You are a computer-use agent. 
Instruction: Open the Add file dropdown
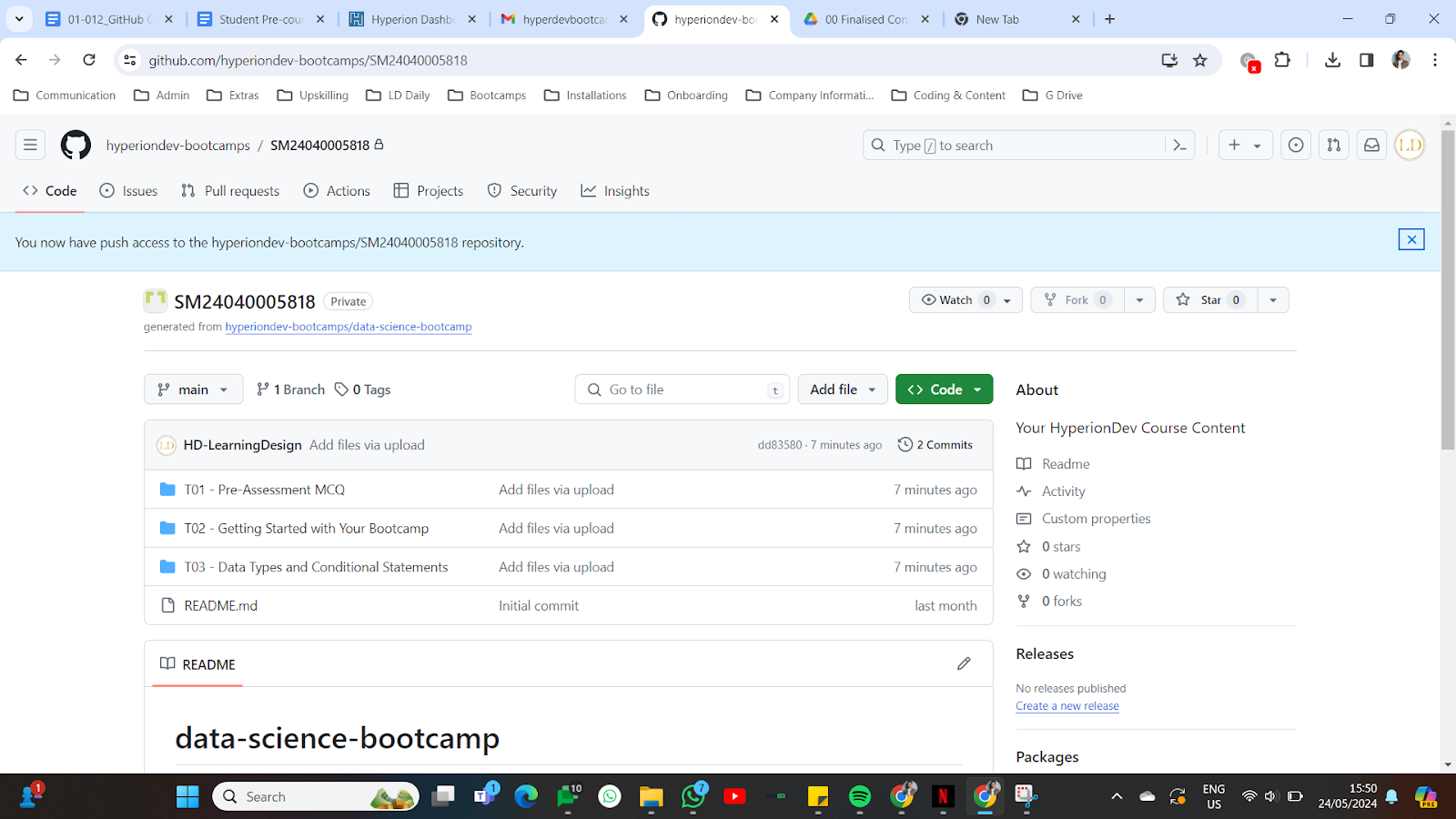[x=843, y=389]
